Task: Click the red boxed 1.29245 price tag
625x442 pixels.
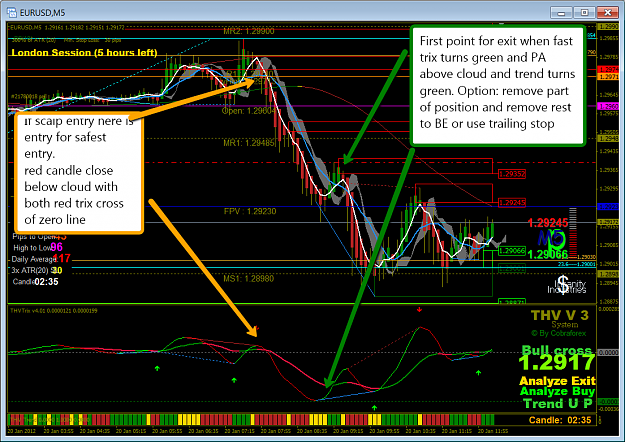Action: [512, 202]
